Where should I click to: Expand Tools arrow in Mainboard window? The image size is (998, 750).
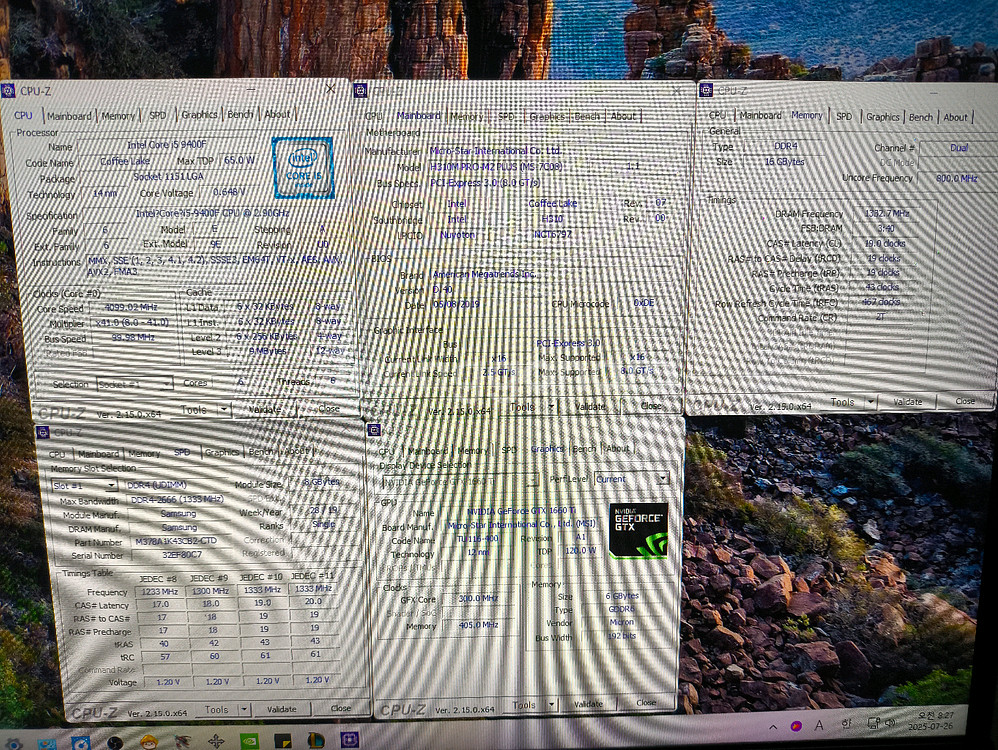pos(551,407)
